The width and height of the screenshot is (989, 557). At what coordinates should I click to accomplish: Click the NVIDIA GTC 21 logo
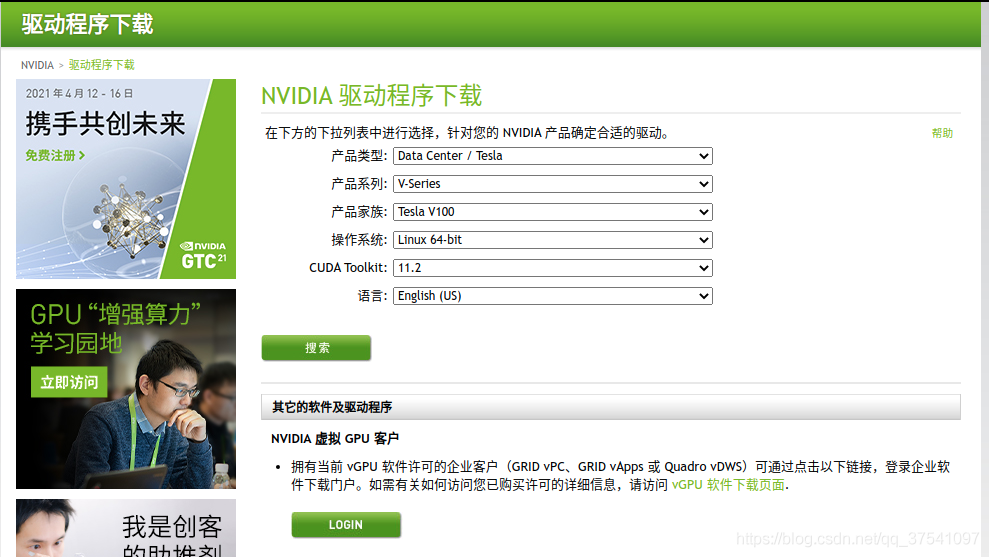pyautogui.click(x=203, y=256)
